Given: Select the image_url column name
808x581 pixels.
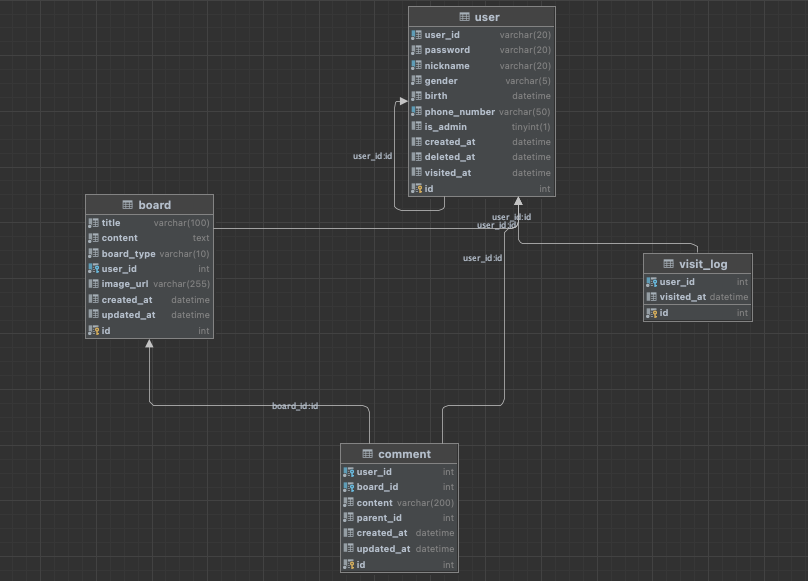Looking at the screenshot, I should click(x=125, y=284).
